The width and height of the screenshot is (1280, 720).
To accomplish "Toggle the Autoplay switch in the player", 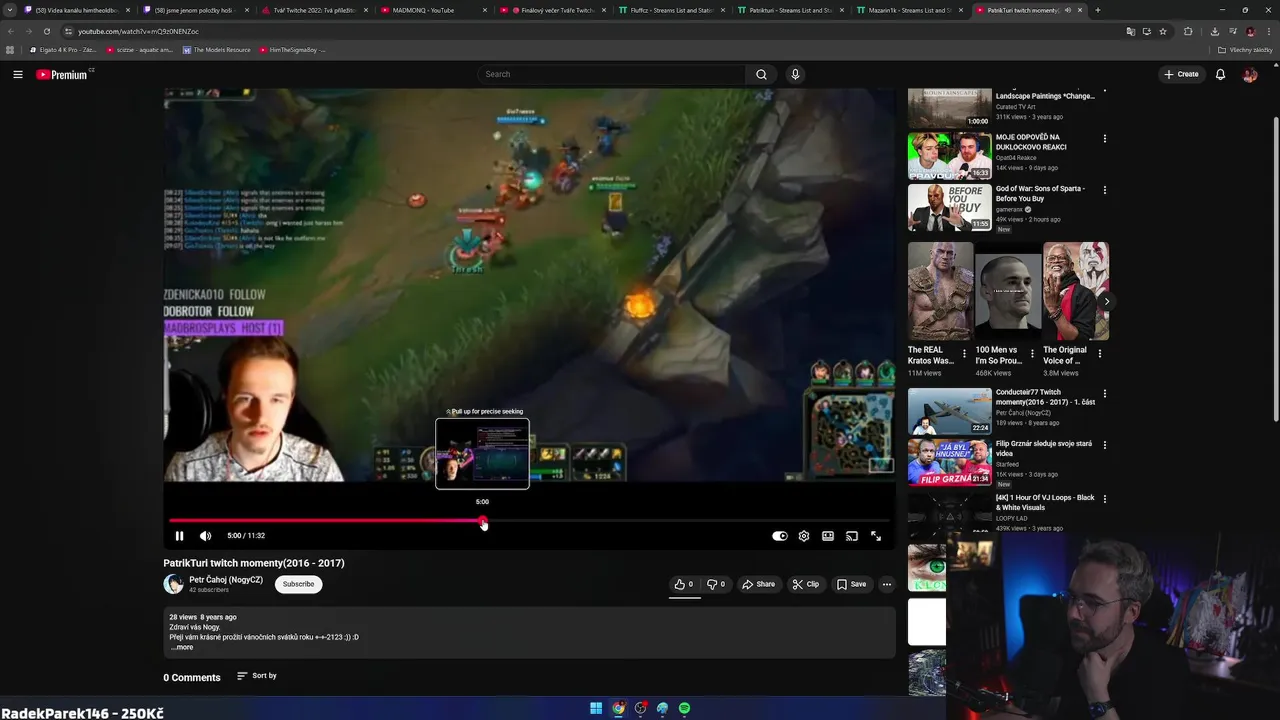I will tap(780, 536).
